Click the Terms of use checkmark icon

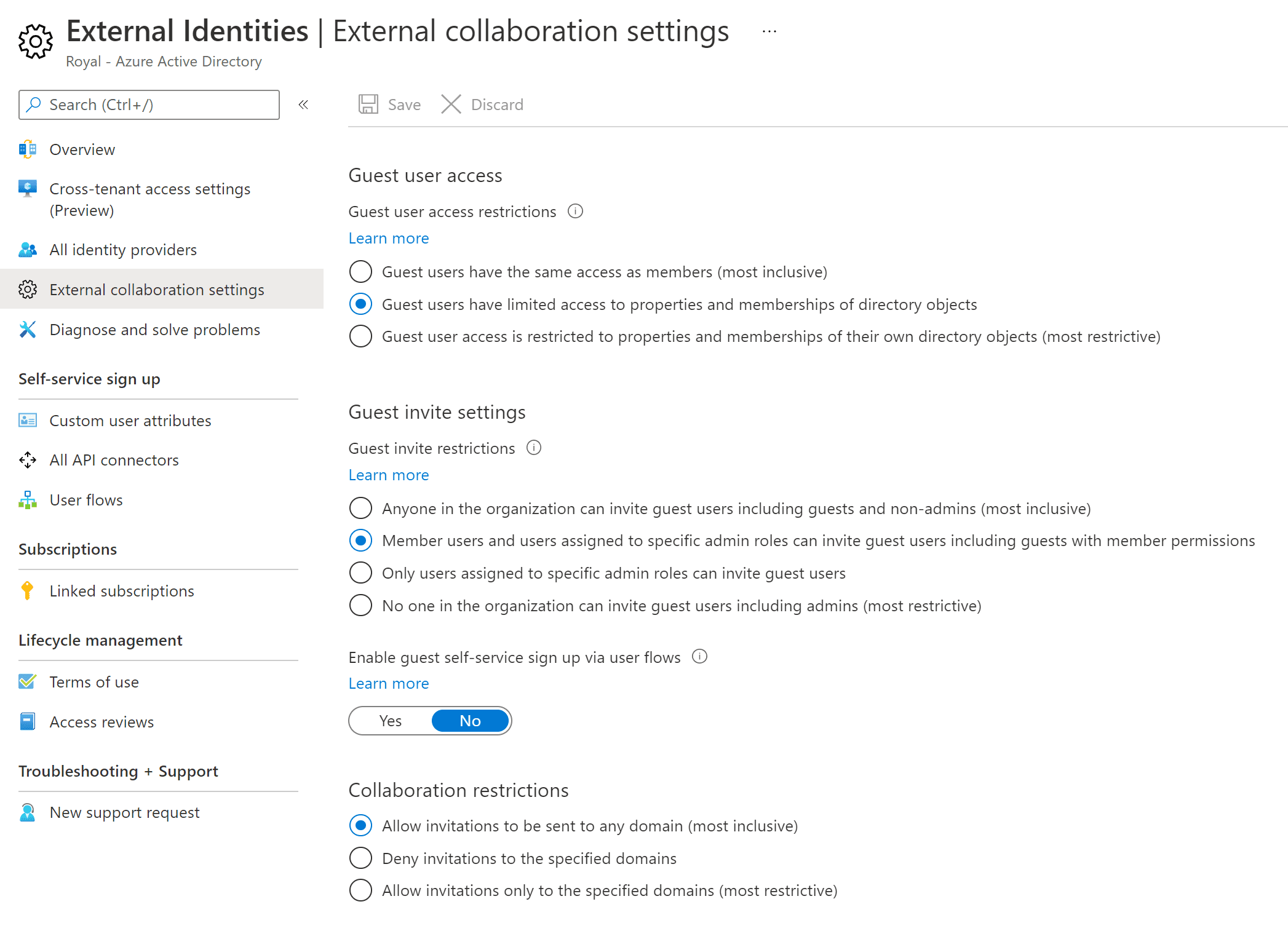pyautogui.click(x=27, y=681)
